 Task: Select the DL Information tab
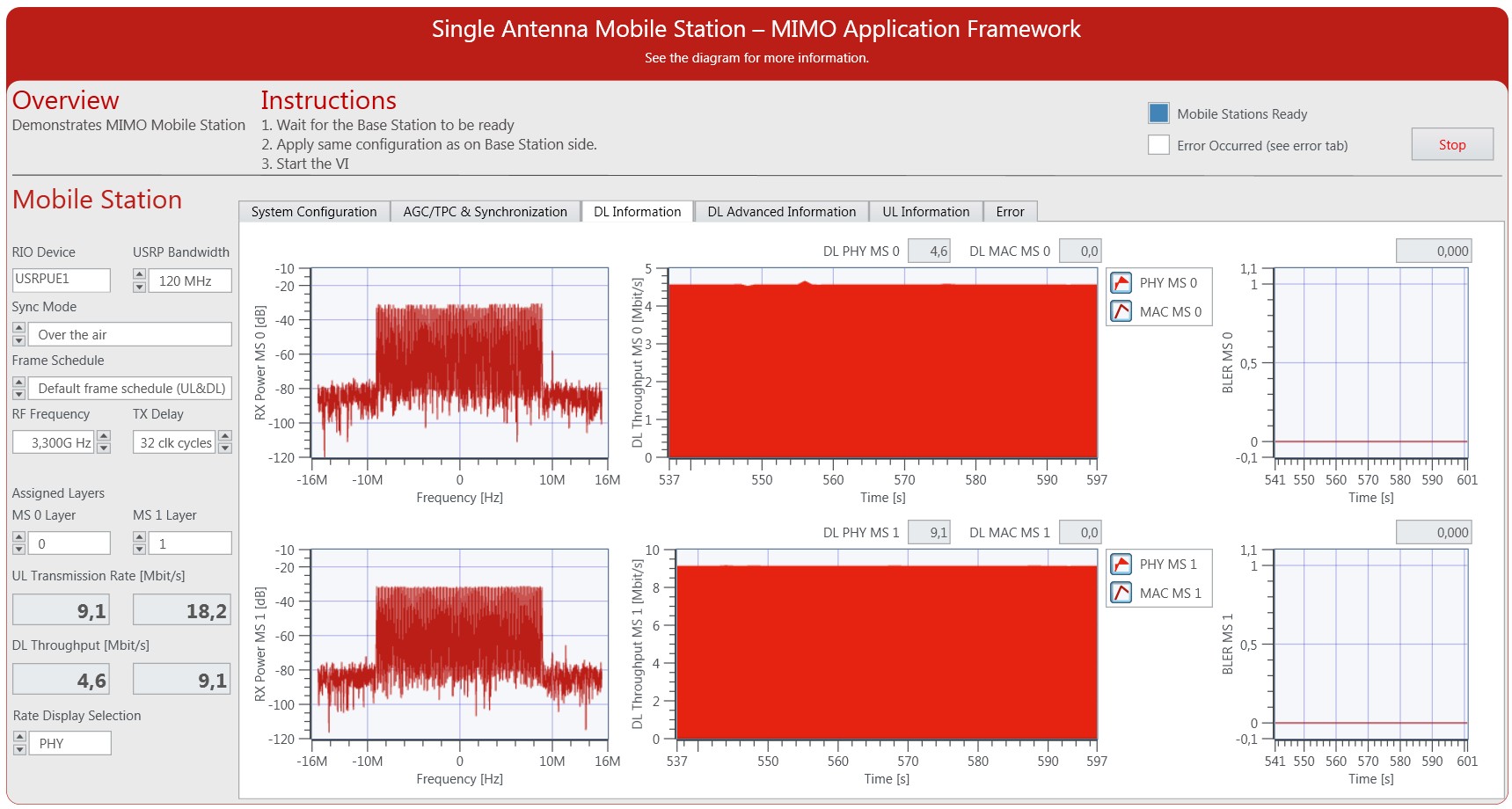(637, 211)
